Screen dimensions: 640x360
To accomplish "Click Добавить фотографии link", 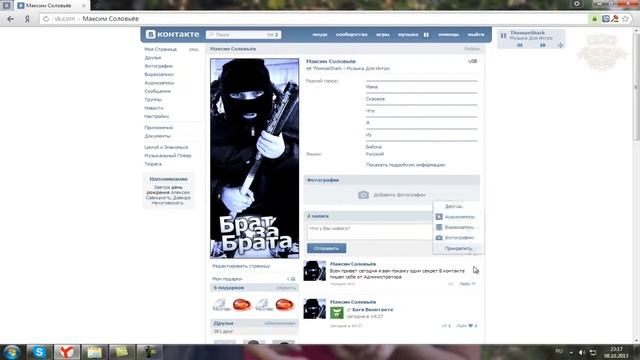I will click(x=399, y=195).
